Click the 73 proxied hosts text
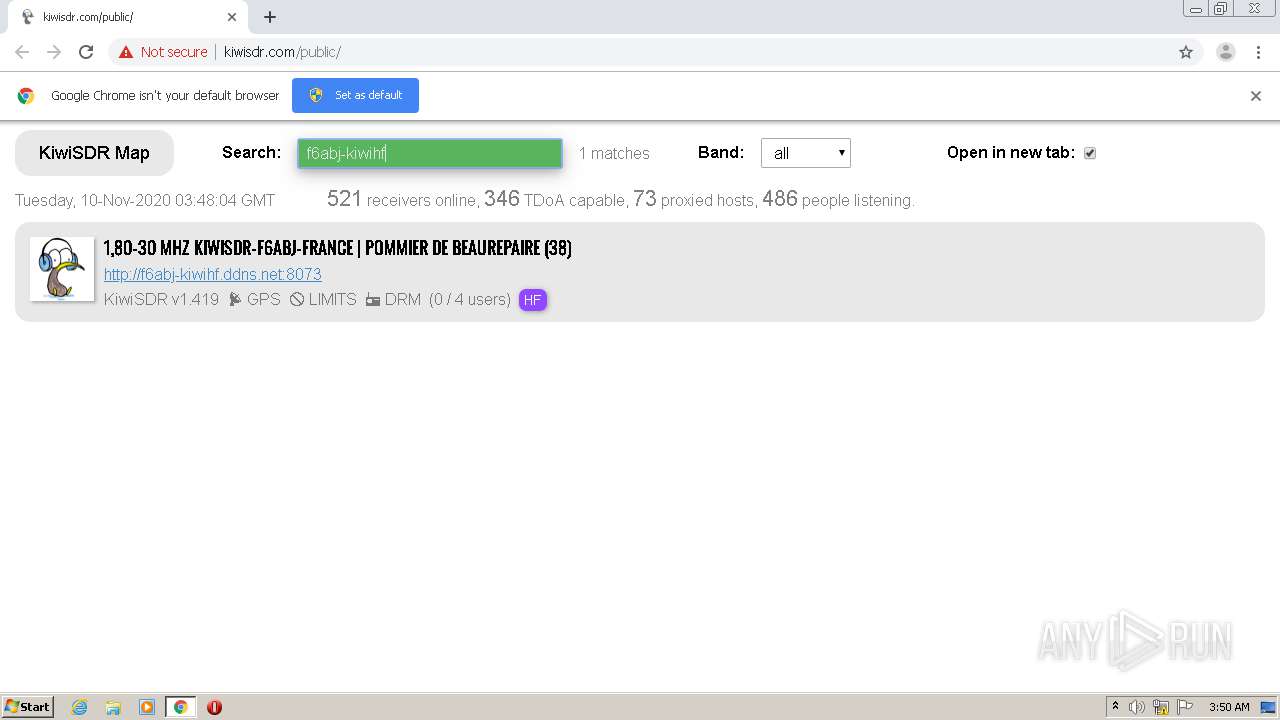Image resolution: width=1280 pixels, height=720 pixels. (x=694, y=199)
